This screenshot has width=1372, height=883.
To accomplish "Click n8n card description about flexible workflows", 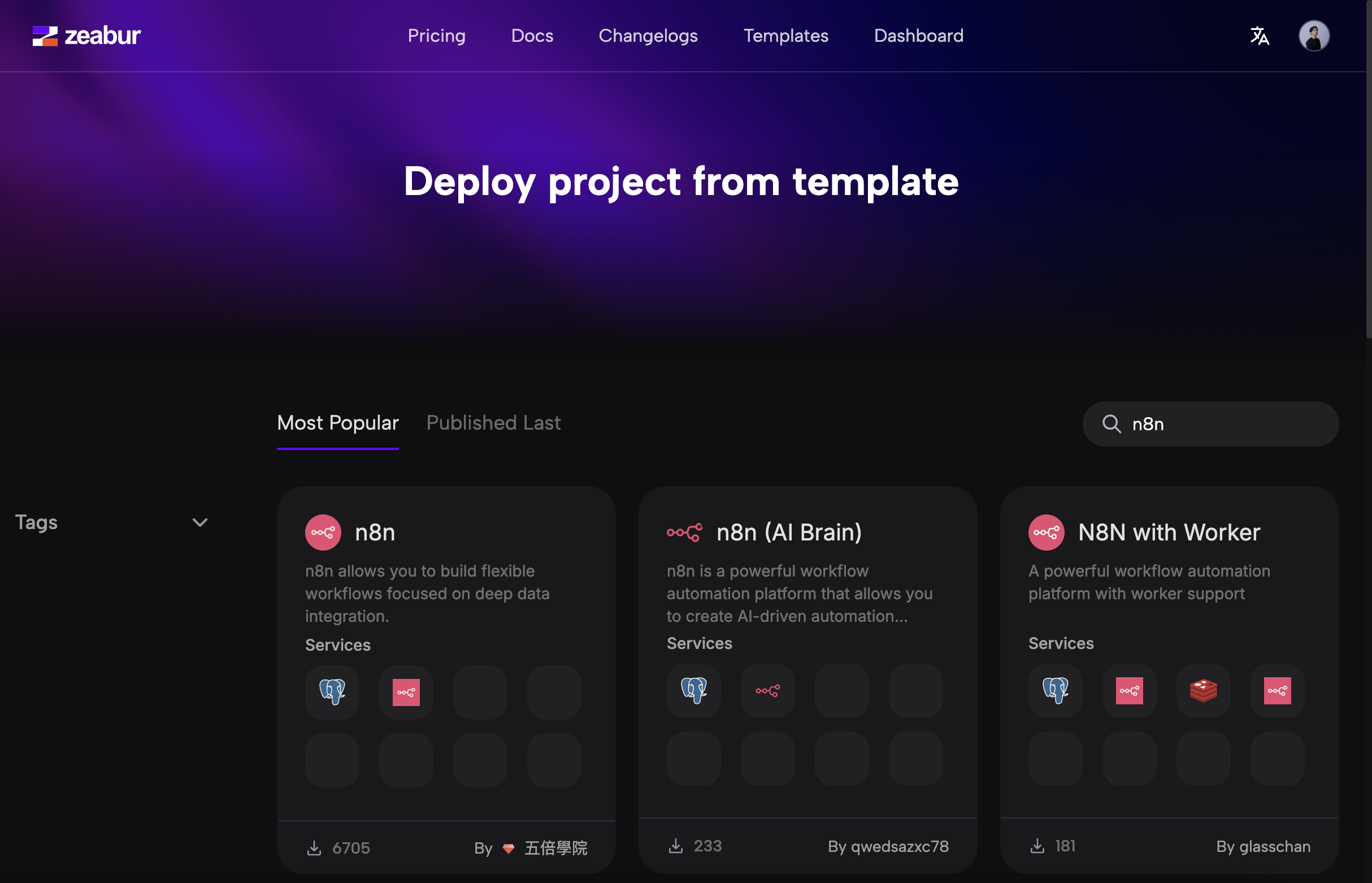I will (x=427, y=594).
